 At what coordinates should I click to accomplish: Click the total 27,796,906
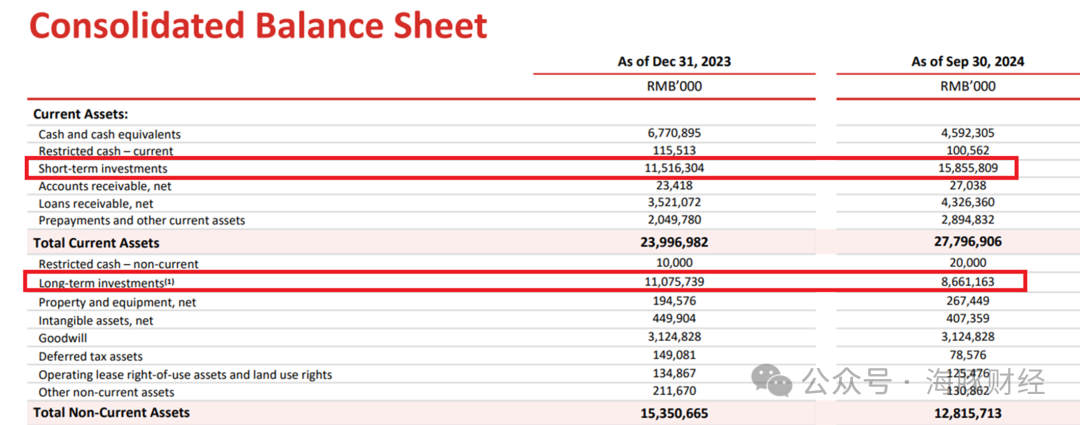tap(968, 242)
